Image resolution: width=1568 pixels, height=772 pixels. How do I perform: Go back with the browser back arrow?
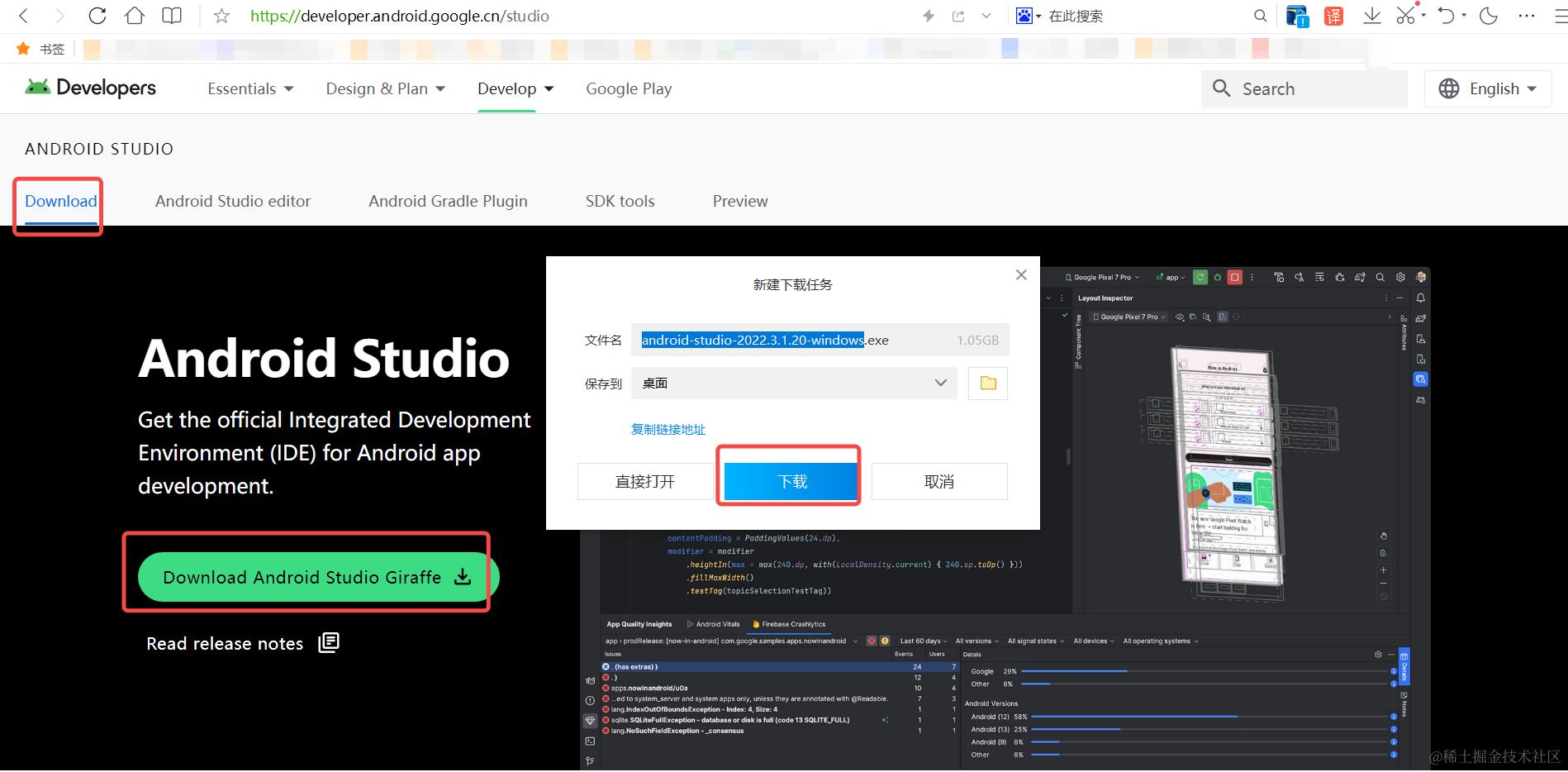[x=23, y=16]
